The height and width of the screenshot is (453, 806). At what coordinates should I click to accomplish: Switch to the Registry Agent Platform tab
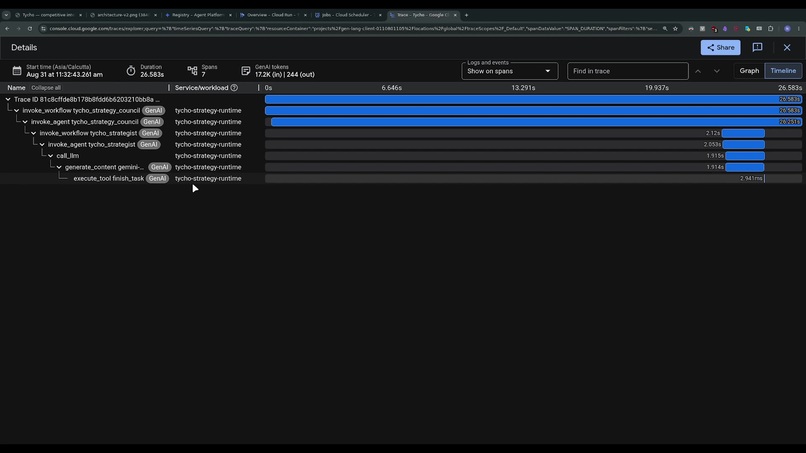point(197,15)
